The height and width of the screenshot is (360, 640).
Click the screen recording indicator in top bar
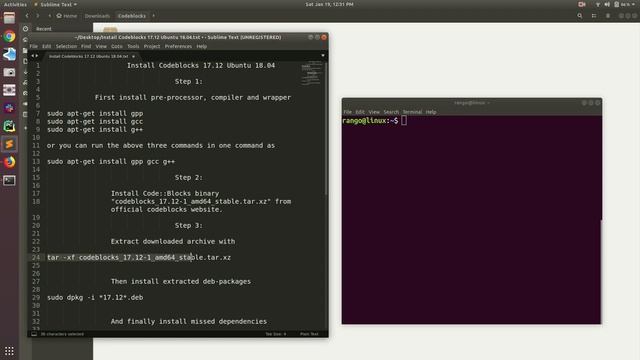(582, 4)
